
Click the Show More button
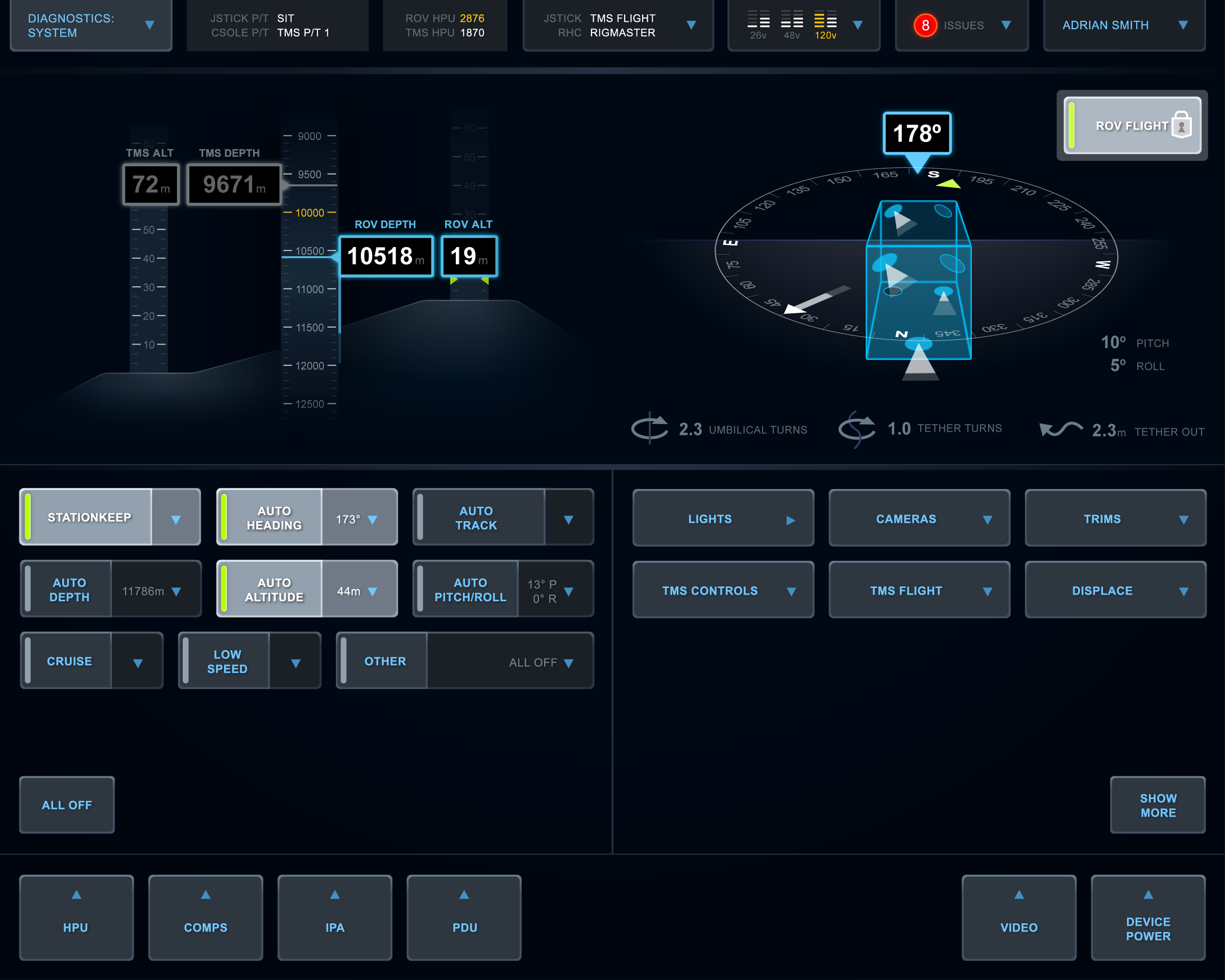click(1158, 805)
